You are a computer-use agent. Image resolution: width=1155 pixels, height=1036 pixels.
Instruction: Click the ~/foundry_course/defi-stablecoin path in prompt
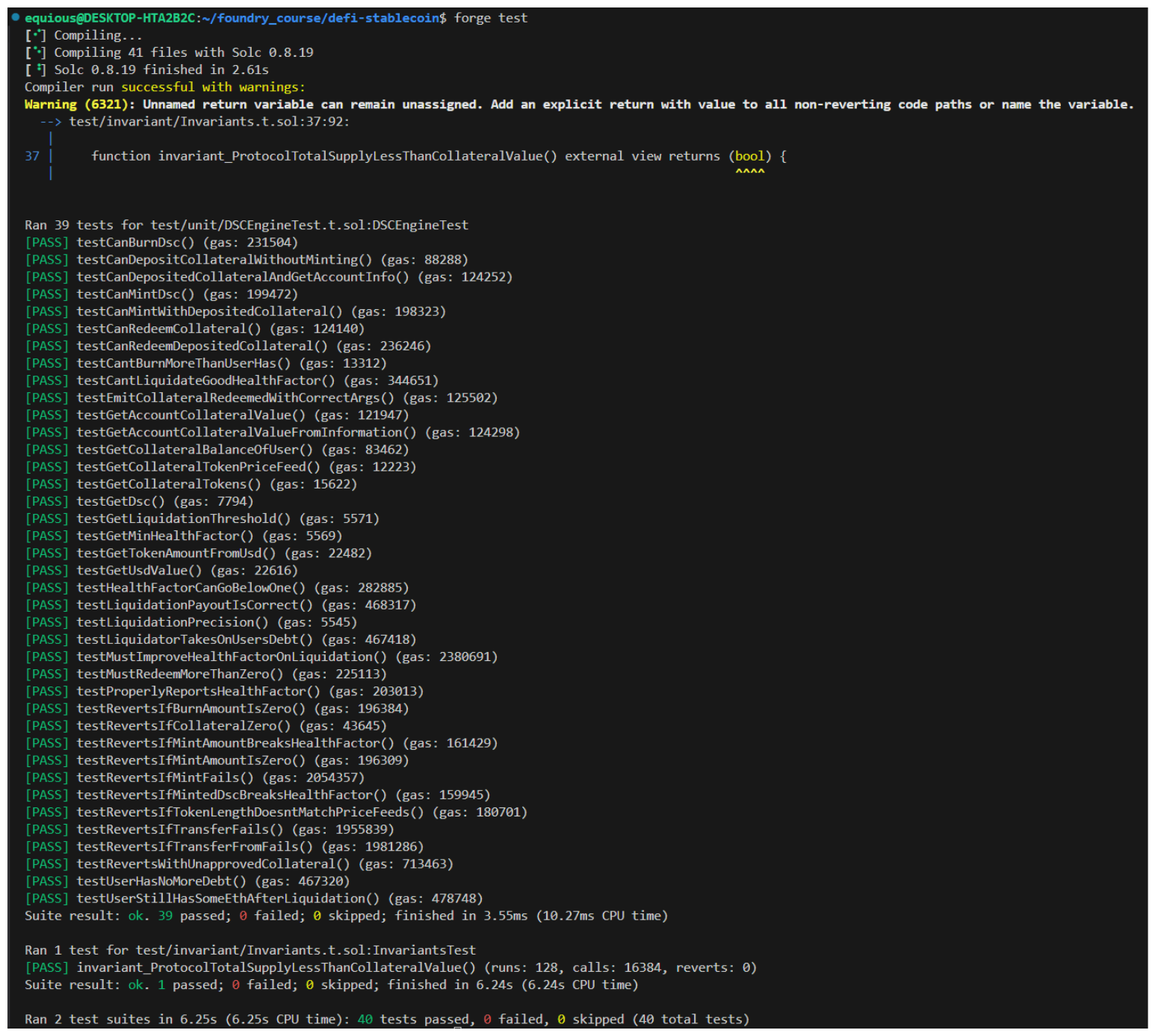tap(320, 18)
